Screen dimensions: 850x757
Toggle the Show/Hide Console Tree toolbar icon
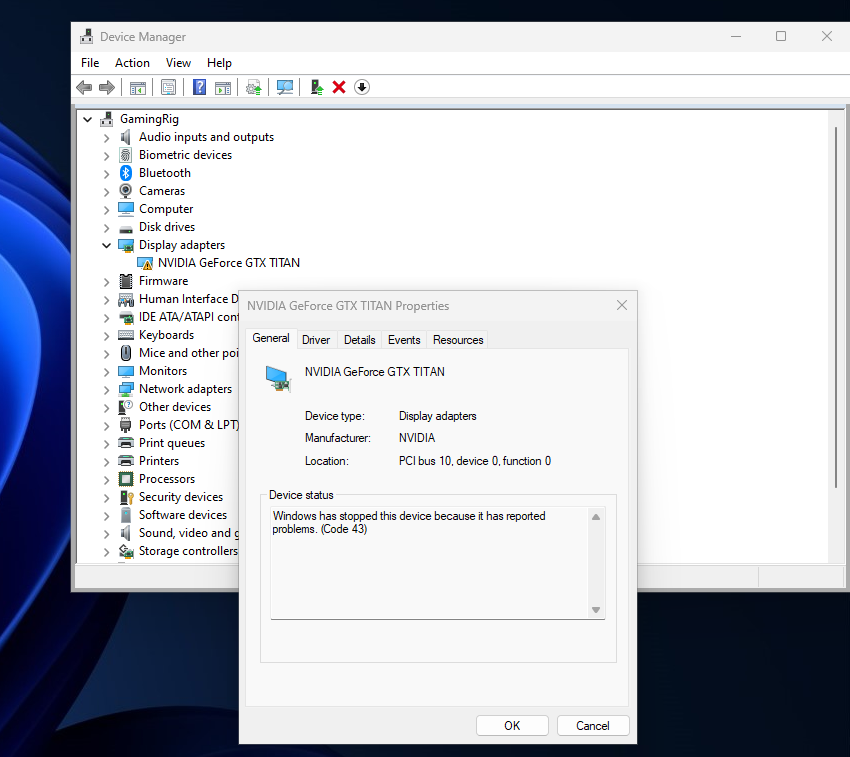tap(138, 87)
